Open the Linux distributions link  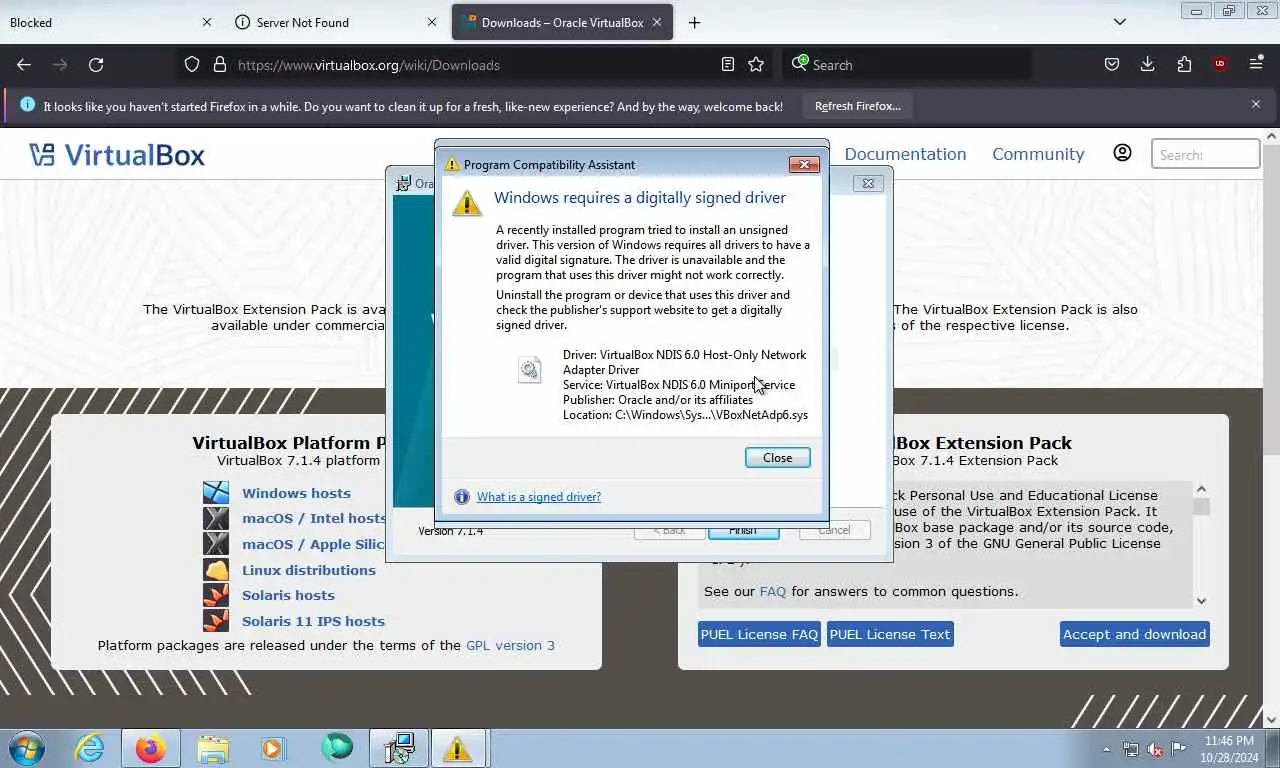click(x=309, y=570)
